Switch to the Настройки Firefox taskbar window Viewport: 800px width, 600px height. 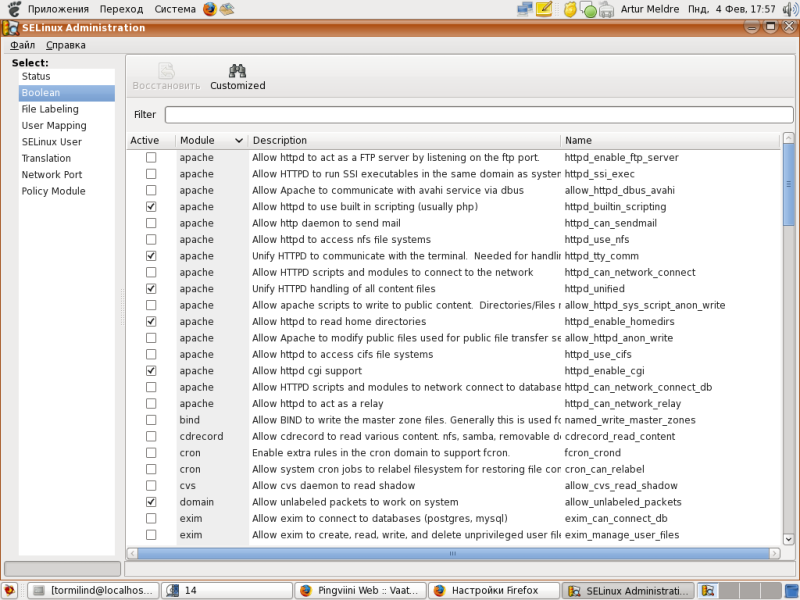point(494,590)
